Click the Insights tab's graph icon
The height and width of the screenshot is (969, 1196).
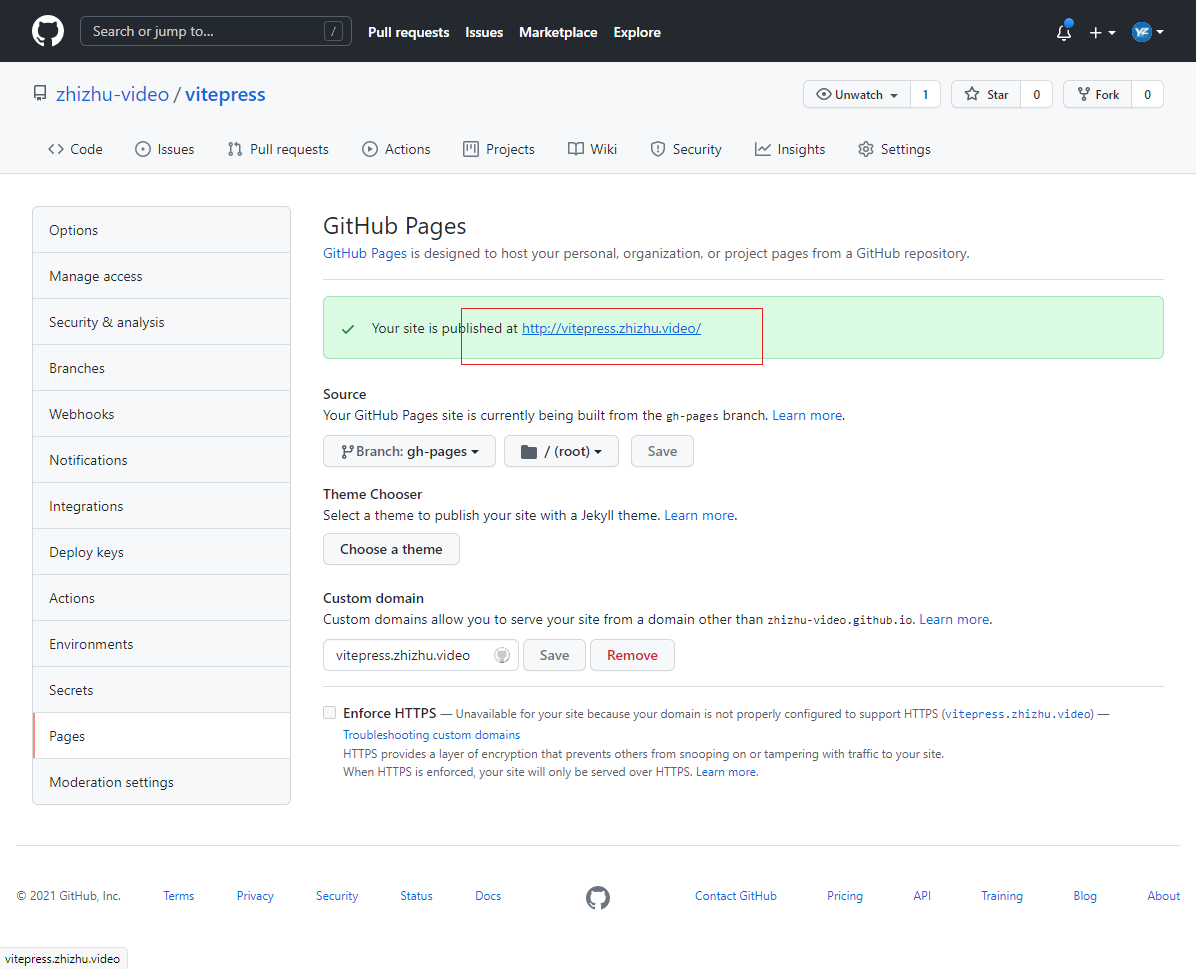coord(763,149)
